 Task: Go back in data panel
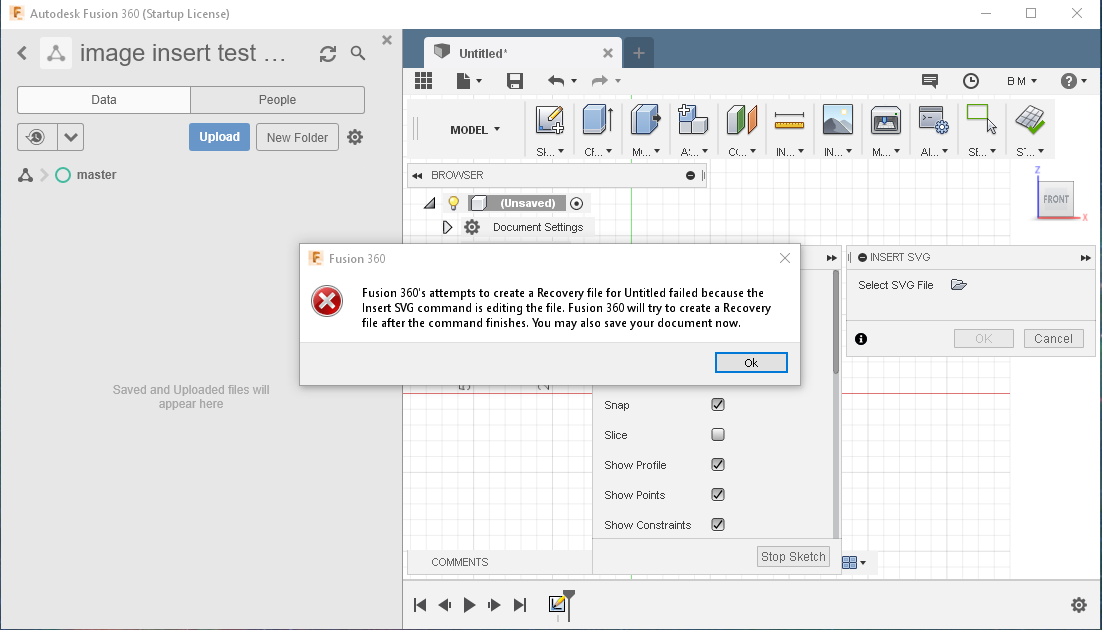(x=22, y=53)
